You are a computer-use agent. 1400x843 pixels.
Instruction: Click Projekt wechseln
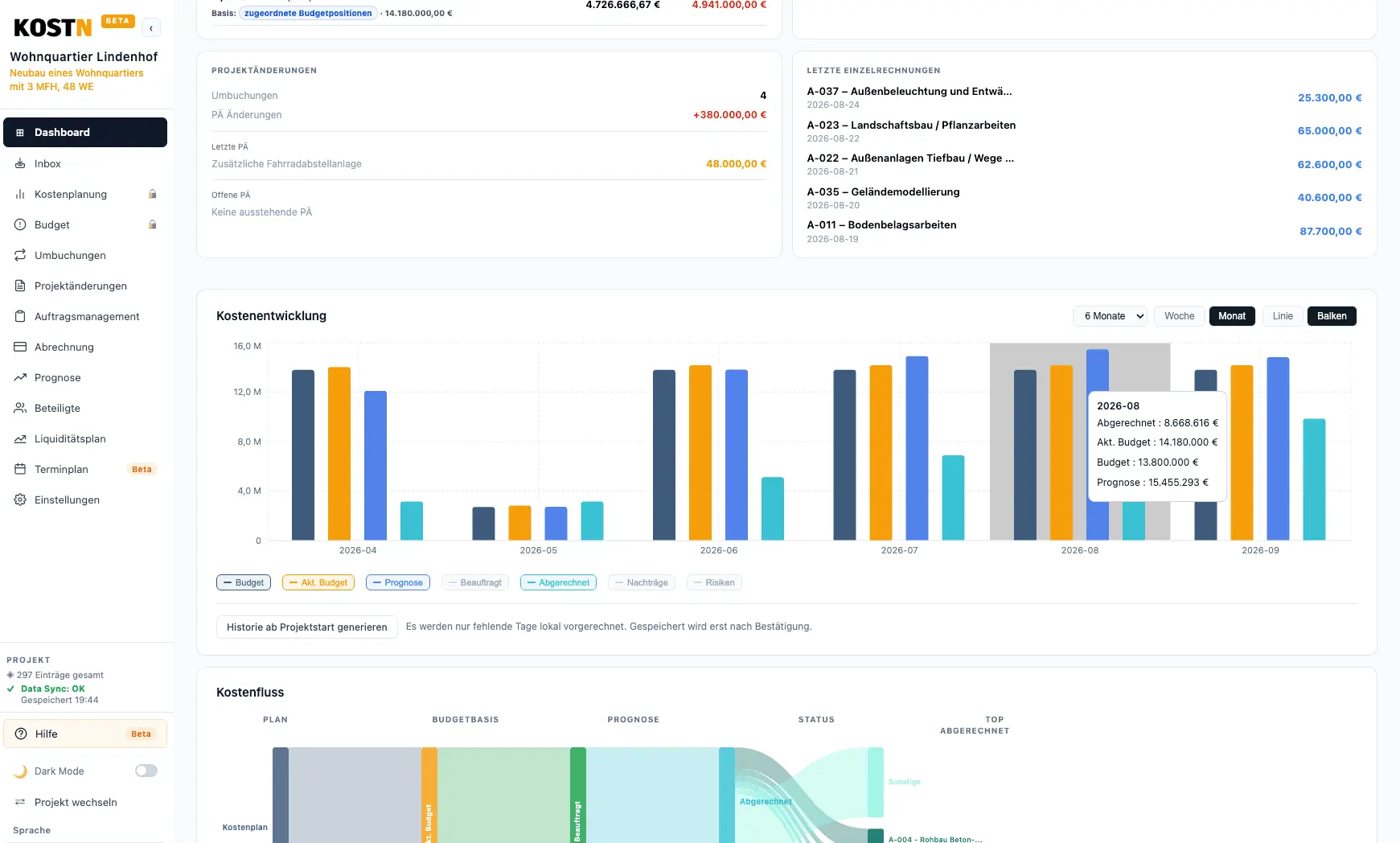tap(85, 802)
